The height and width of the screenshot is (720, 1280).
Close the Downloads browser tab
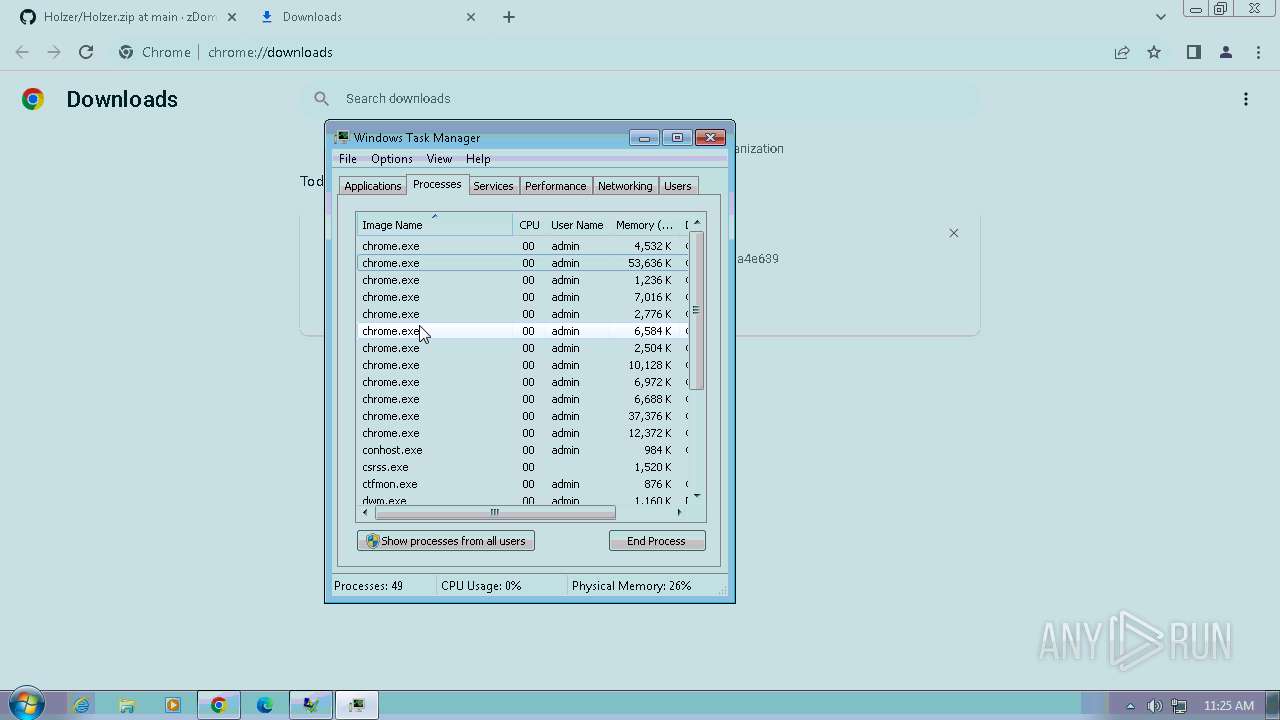click(471, 17)
